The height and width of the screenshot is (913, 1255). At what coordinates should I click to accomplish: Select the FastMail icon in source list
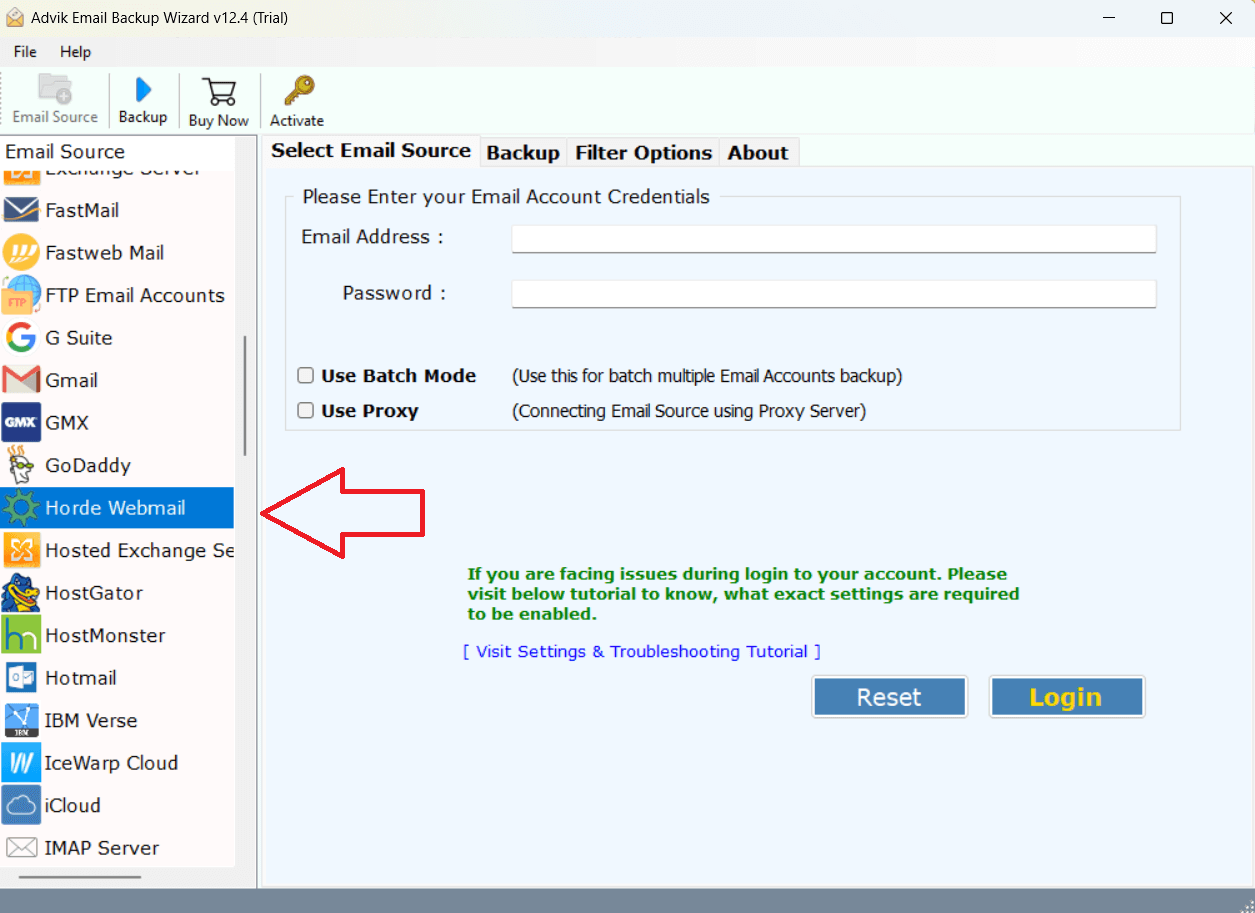[21, 210]
